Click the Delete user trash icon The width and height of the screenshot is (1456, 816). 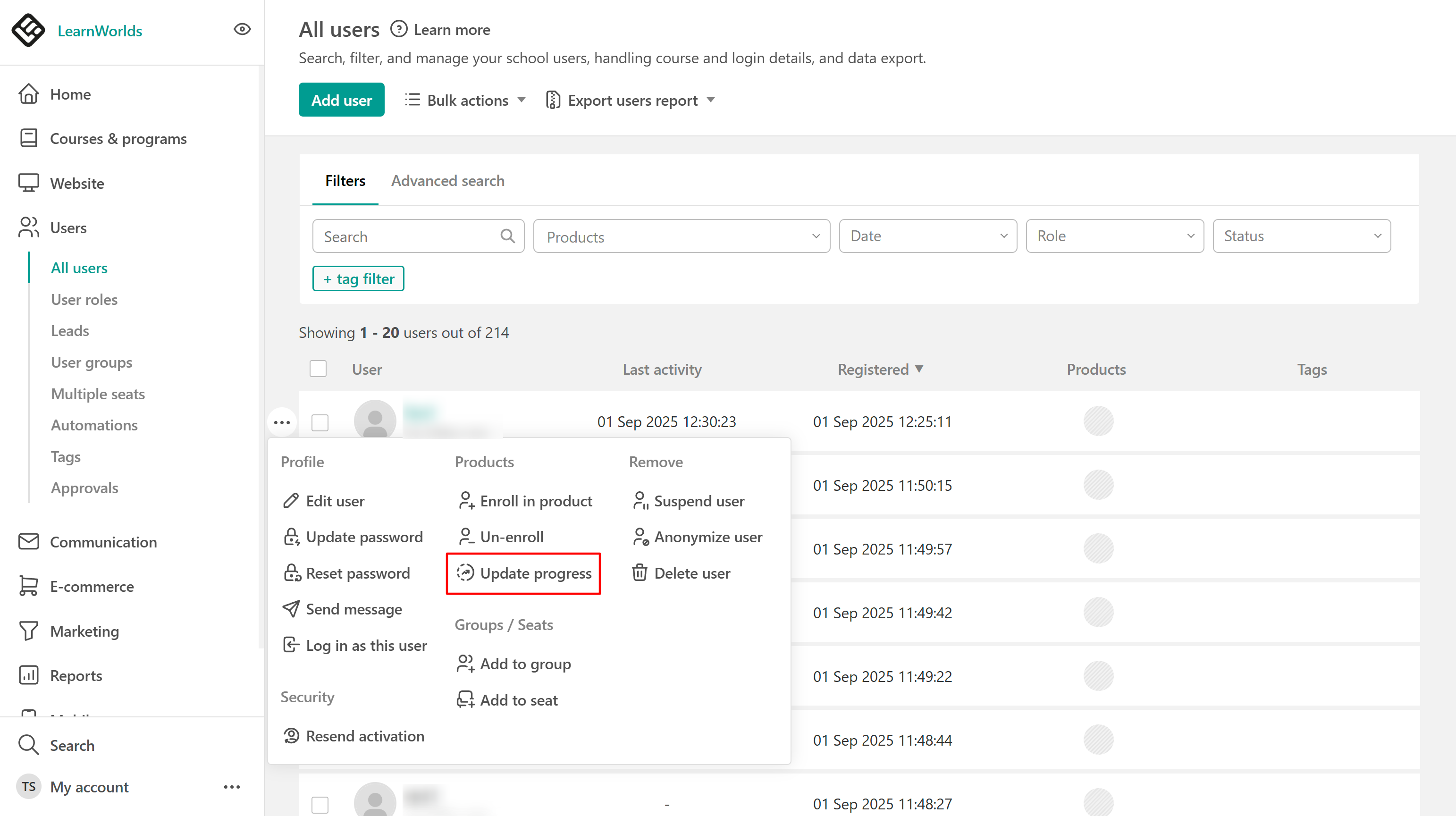coord(639,573)
